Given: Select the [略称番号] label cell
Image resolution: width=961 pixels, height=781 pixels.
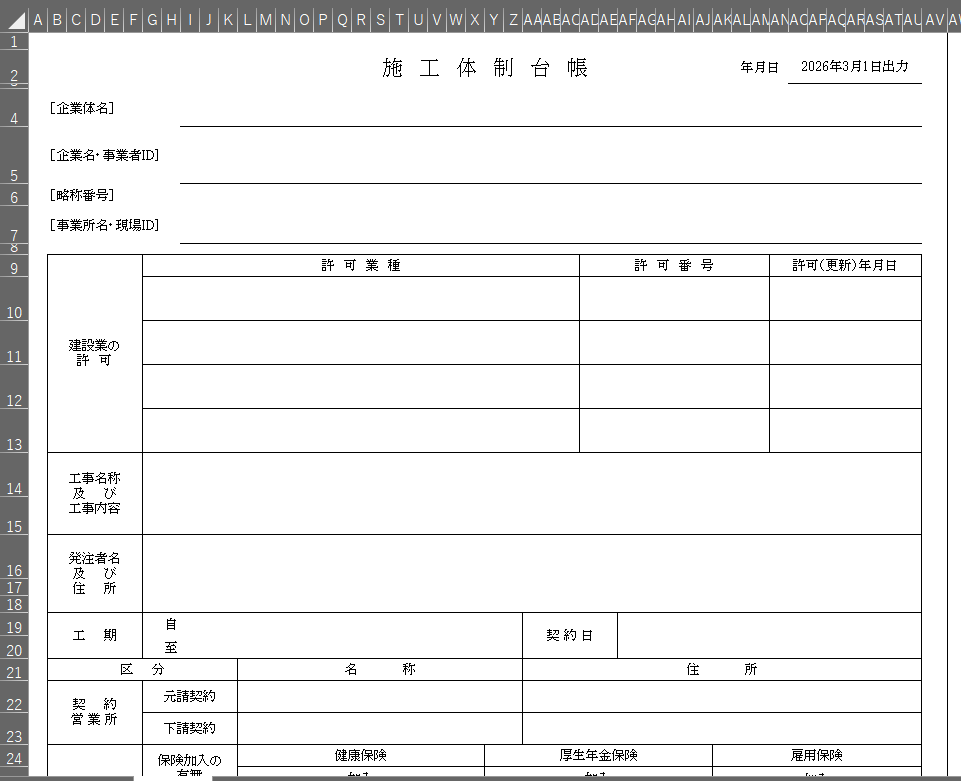Looking at the screenshot, I should [x=82, y=195].
